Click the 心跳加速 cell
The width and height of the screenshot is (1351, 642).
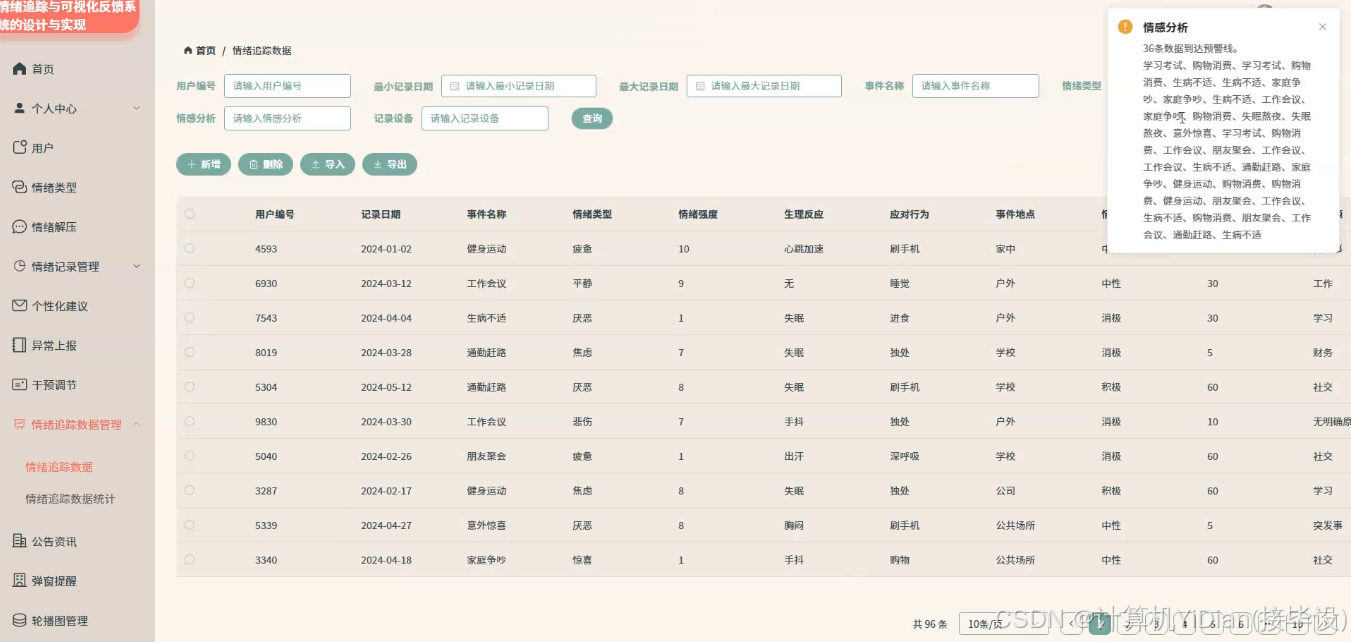point(804,249)
